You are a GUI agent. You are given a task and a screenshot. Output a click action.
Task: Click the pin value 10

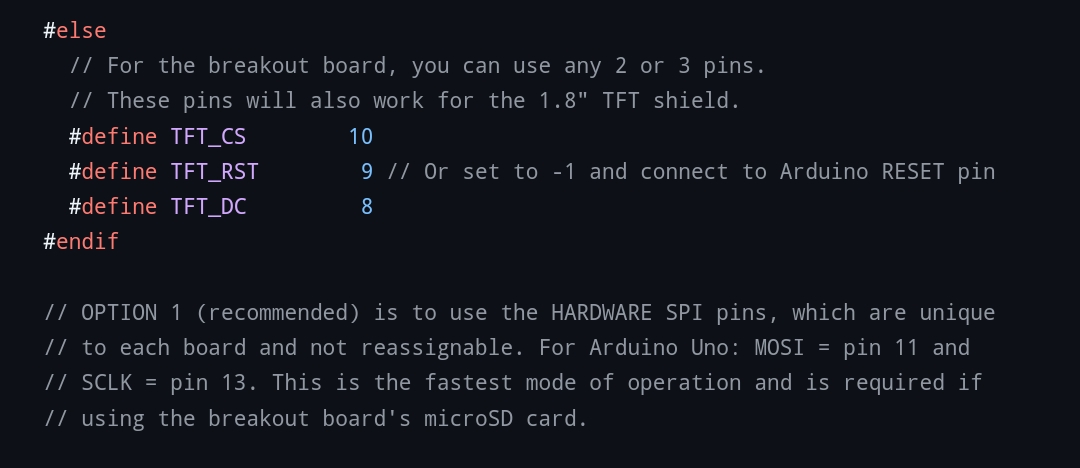coord(360,136)
